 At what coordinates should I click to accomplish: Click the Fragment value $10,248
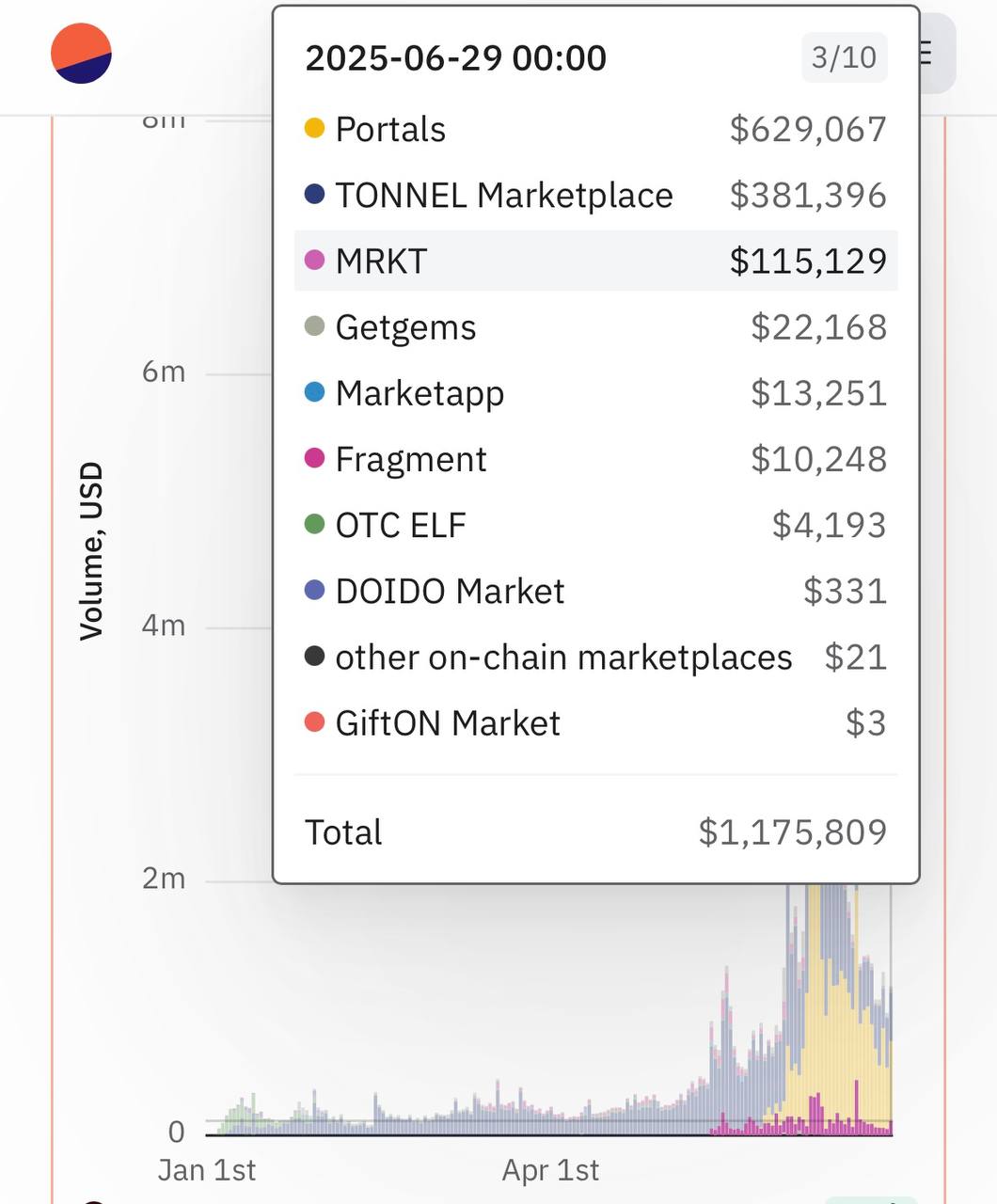(x=818, y=459)
